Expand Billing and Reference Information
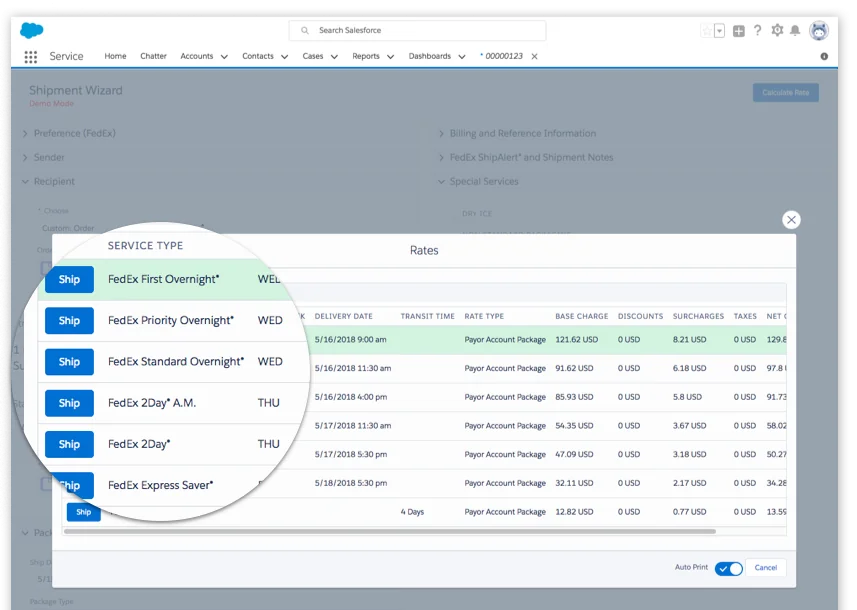 441,133
